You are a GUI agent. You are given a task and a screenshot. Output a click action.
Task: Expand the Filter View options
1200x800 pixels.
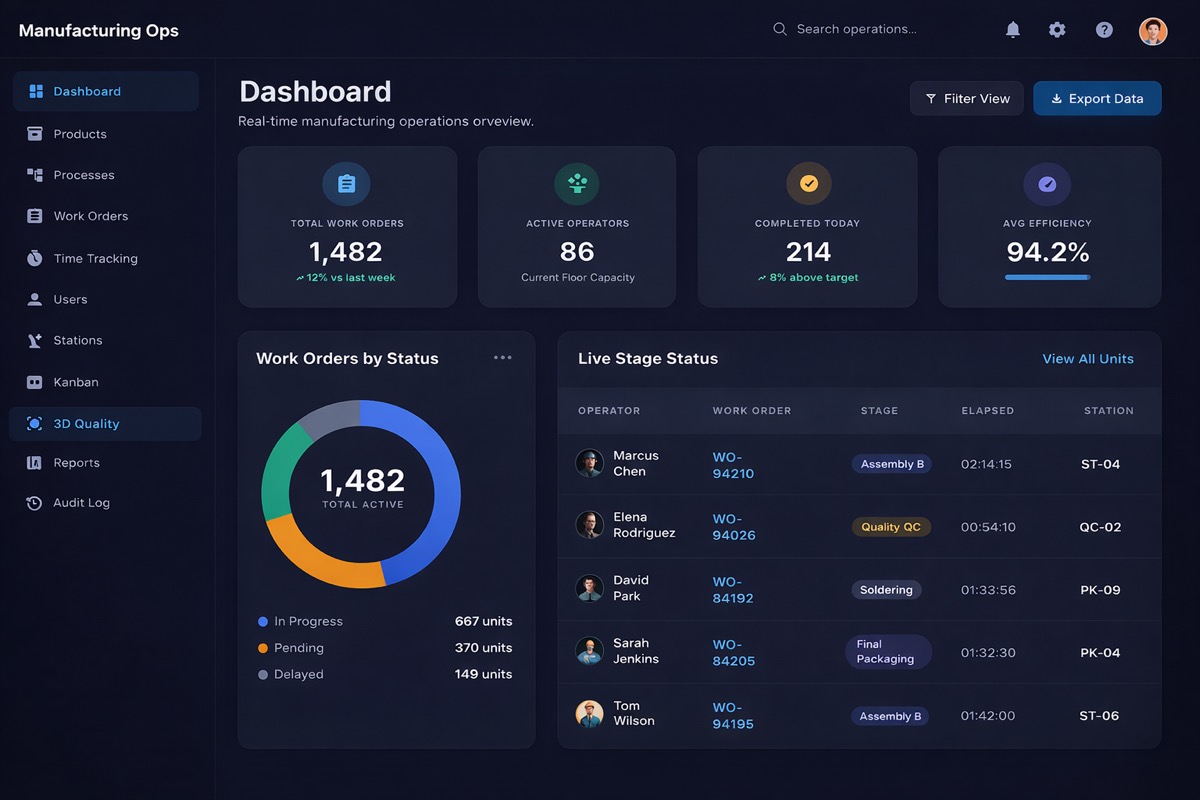[966, 98]
